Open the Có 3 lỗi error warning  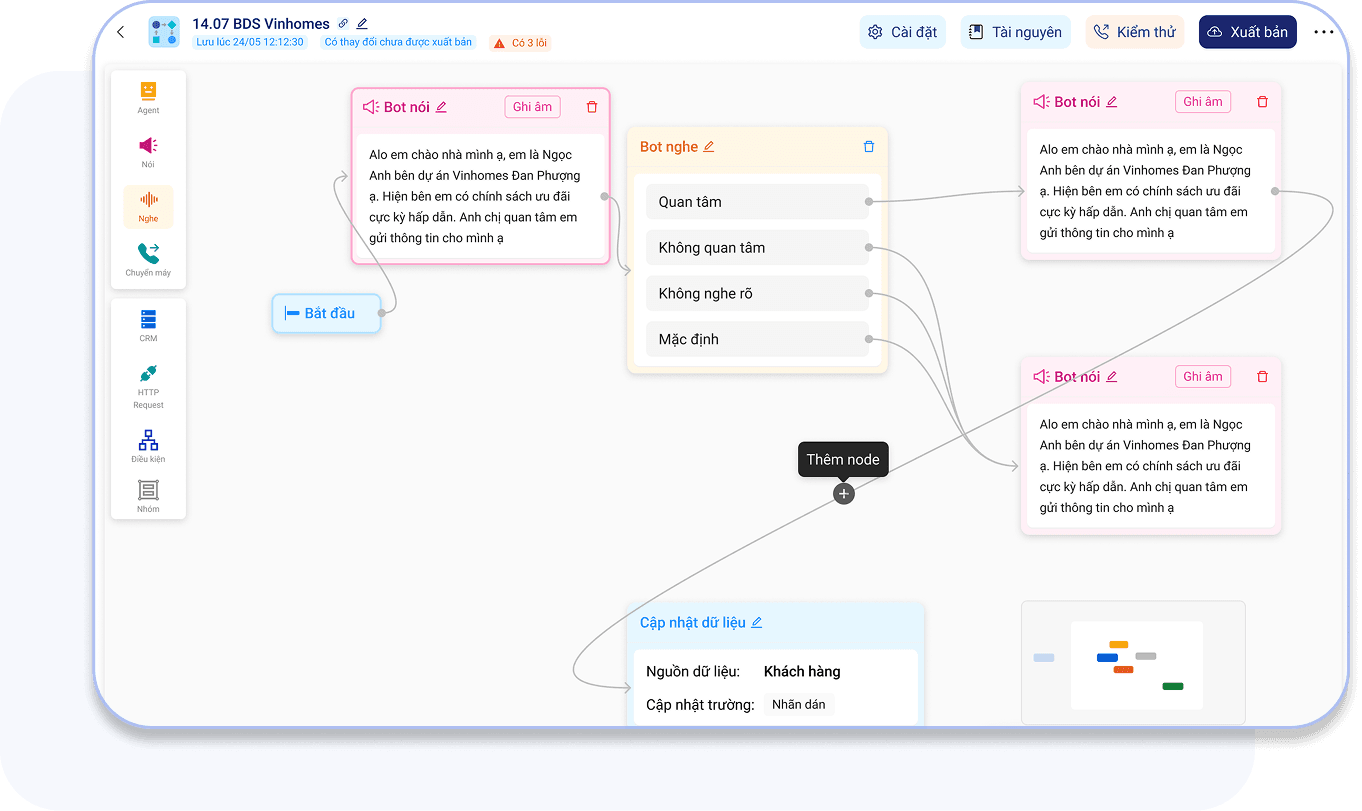tap(520, 43)
